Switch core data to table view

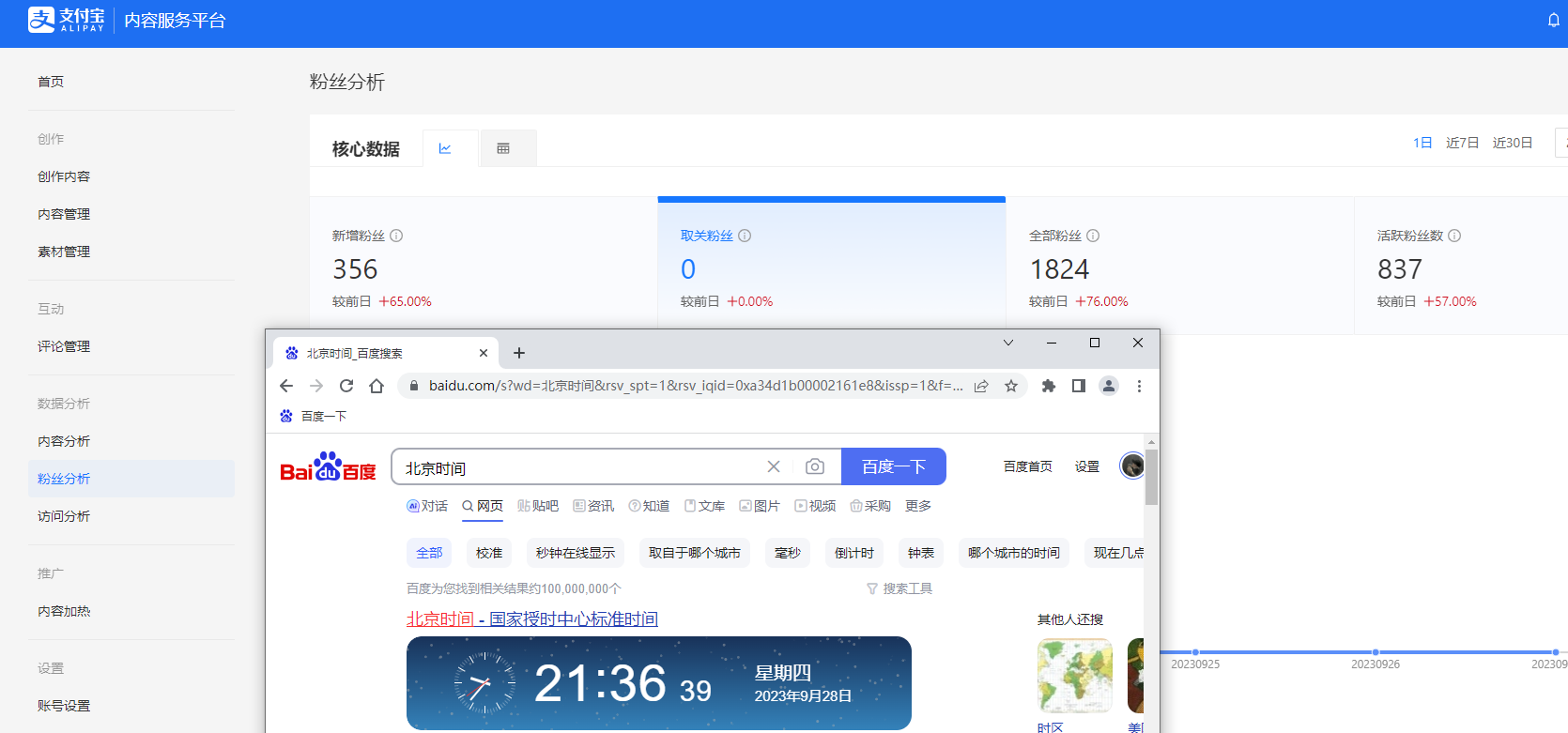click(503, 148)
